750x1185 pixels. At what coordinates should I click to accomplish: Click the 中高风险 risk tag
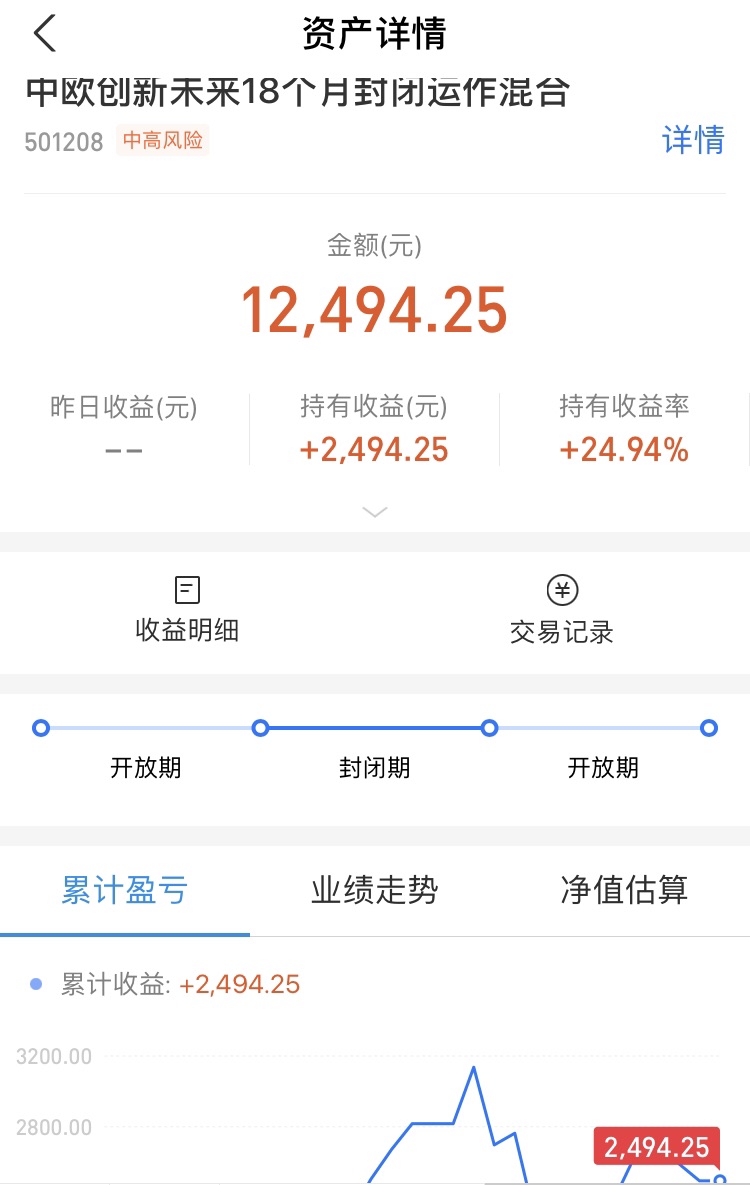coord(162,141)
